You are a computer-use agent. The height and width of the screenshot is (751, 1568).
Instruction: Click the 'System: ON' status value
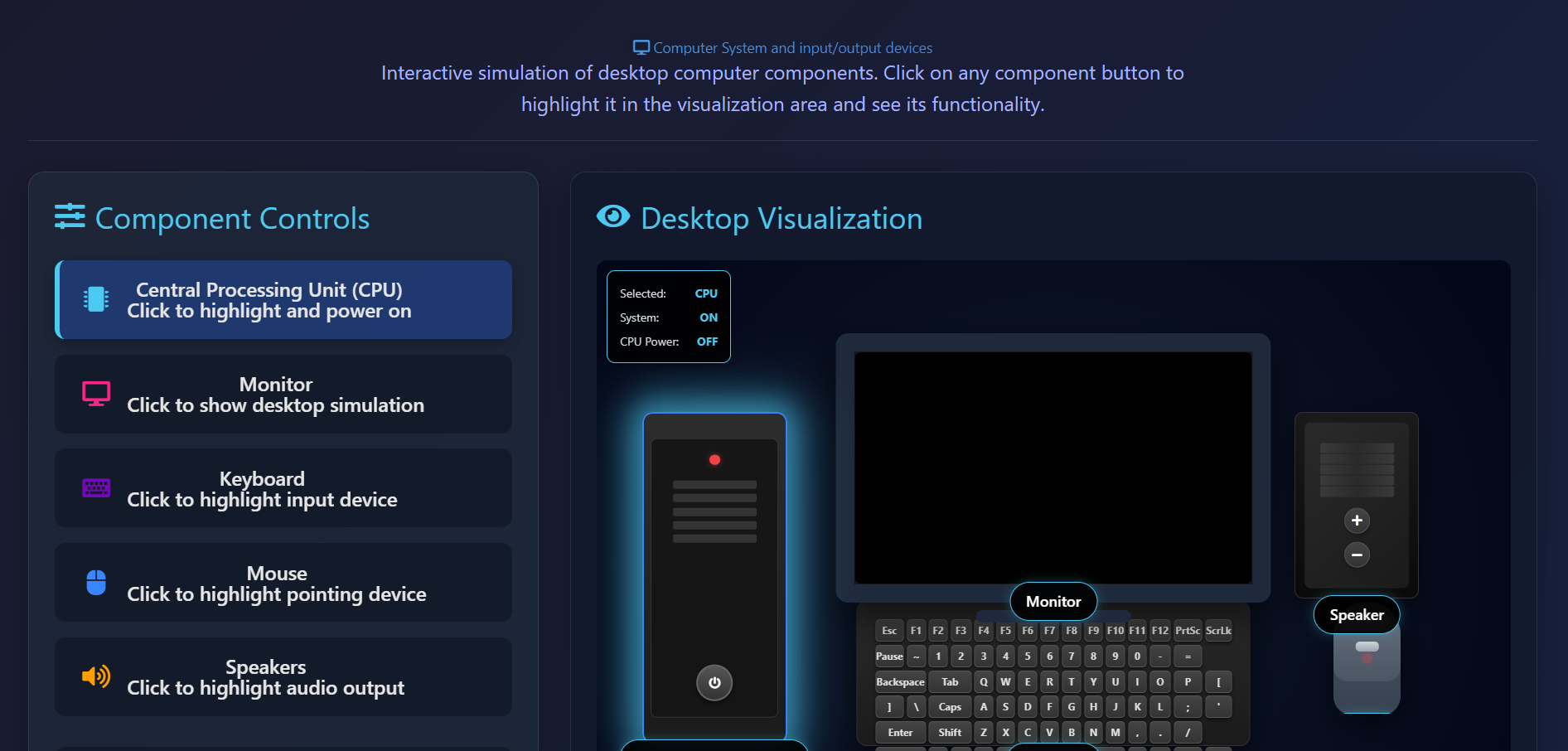[709, 317]
